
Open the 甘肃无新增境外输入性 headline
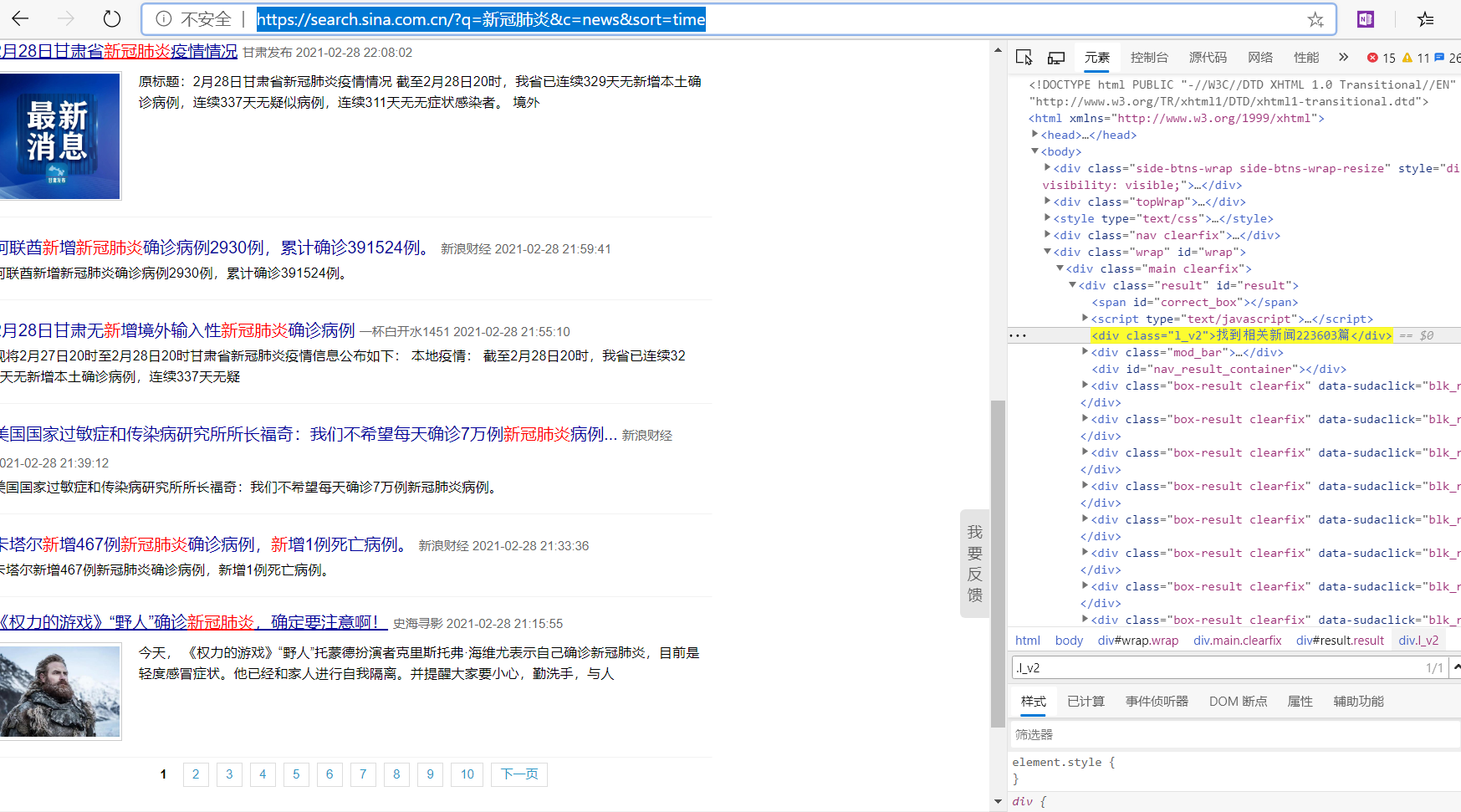177,330
